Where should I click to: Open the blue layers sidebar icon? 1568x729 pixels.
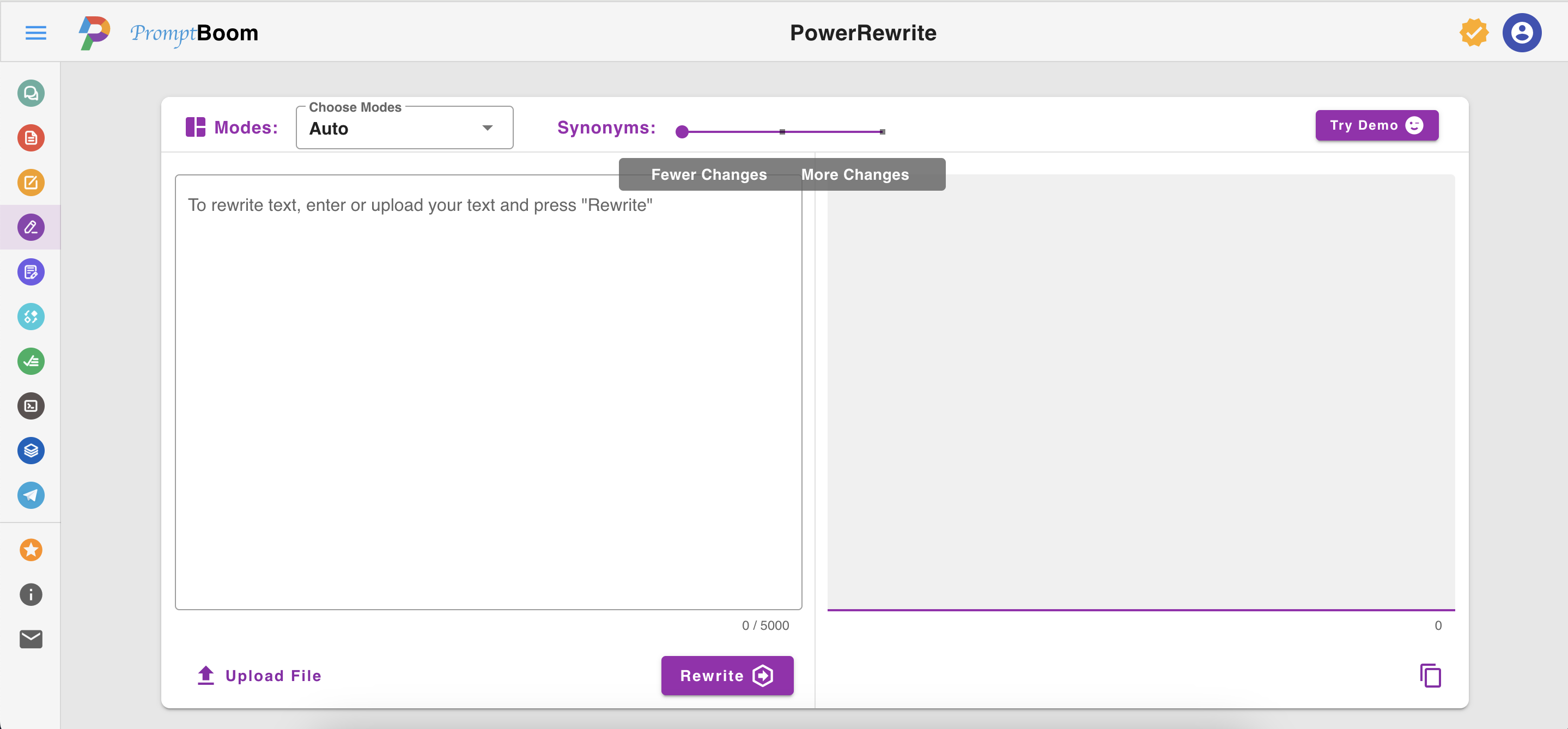pyautogui.click(x=31, y=450)
